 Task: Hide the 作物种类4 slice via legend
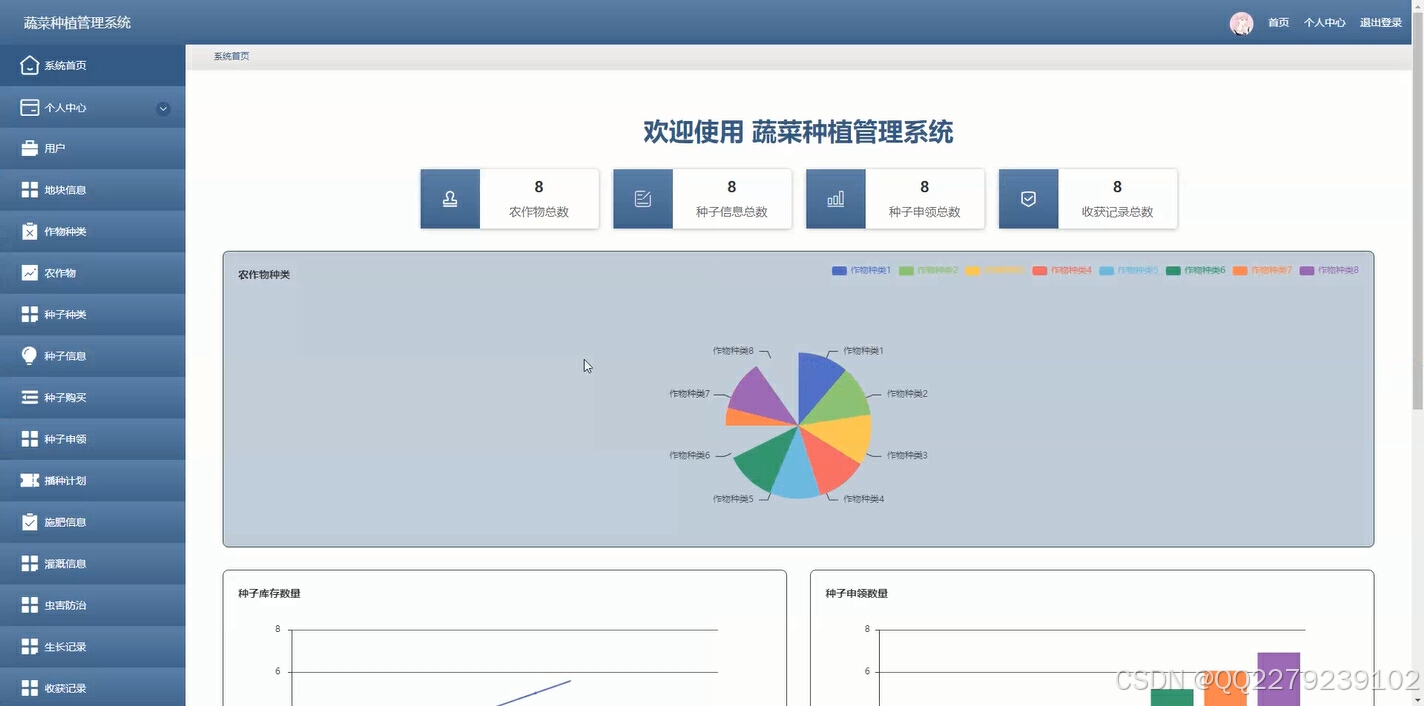(1064, 270)
